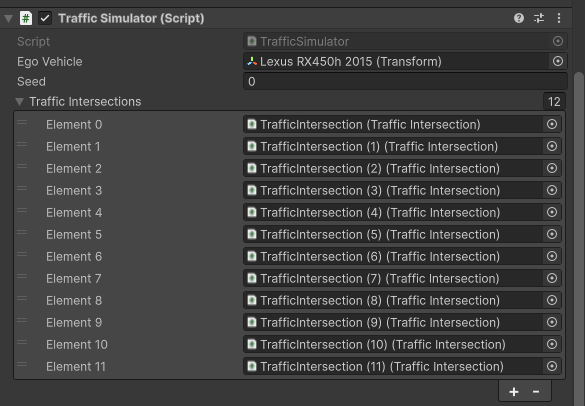Click the Traffic Intersections array size field
The width and height of the screenshot is (585, 406).
554,102
